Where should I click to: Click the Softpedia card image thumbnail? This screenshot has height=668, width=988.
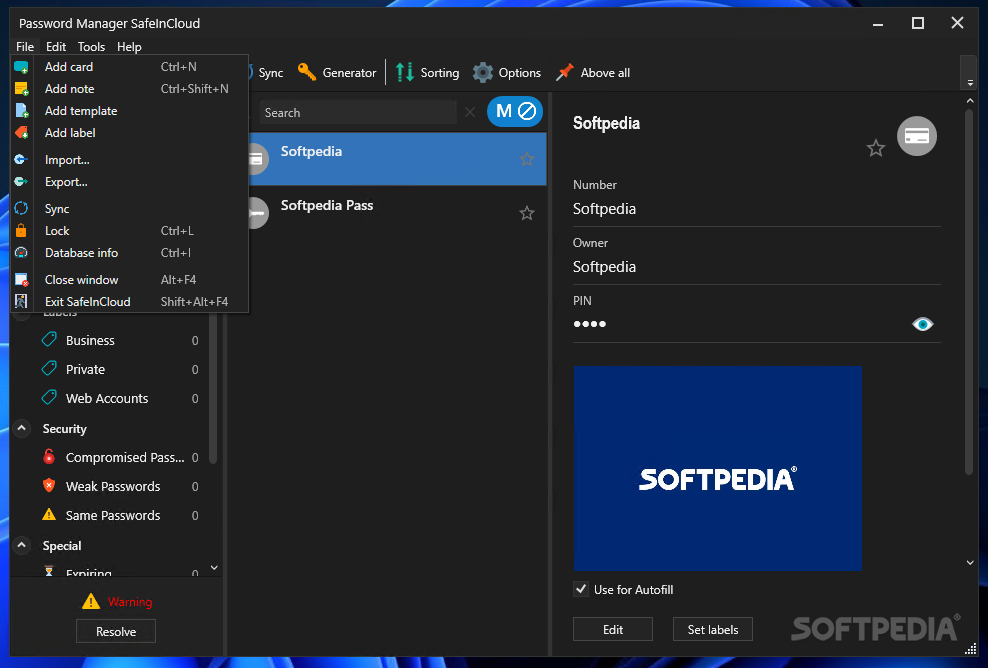[718, 468]
